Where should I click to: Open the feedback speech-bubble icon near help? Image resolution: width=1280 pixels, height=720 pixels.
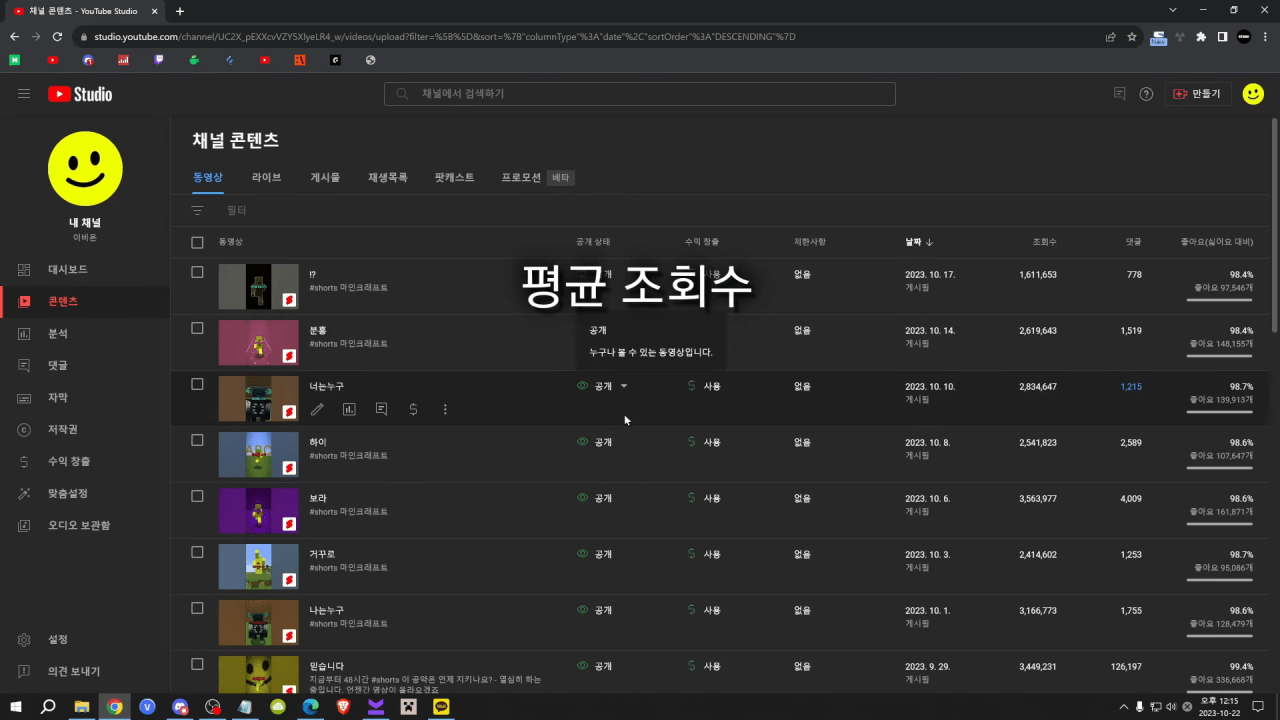coord(1120,94)
